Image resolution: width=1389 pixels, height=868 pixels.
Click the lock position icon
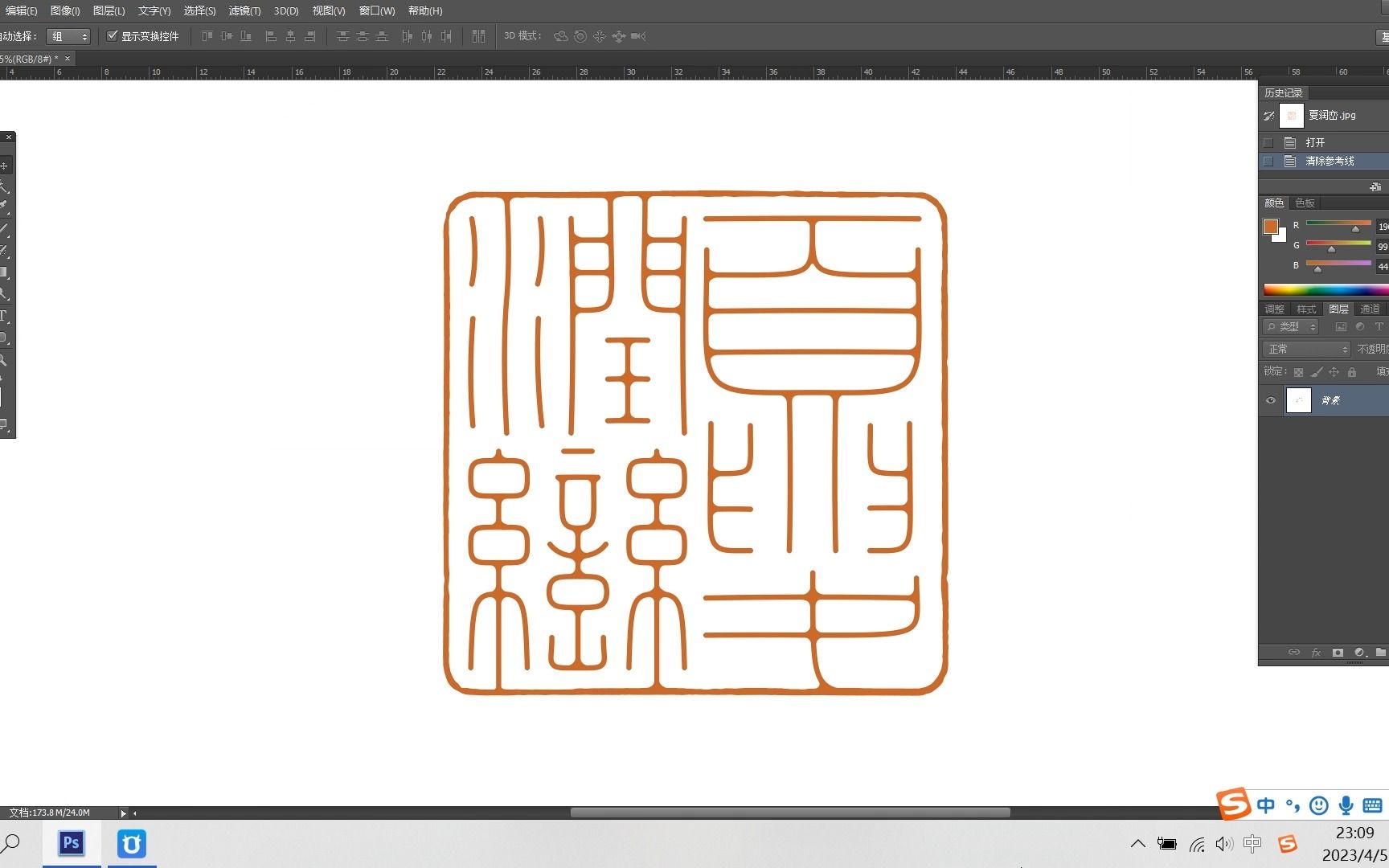click(x=1334, y=372)
